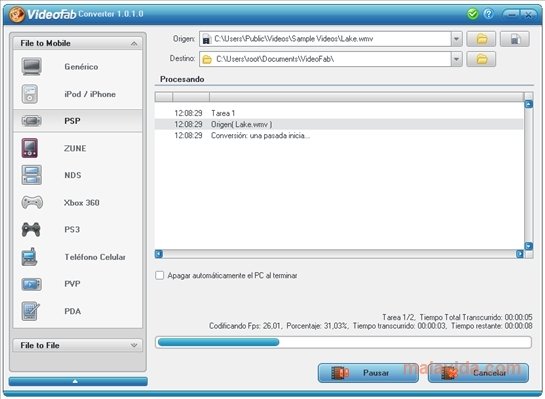Click the log scroll down arrow
The width and height of the screenshot is (545, 399).
click(x=529, y=246)
